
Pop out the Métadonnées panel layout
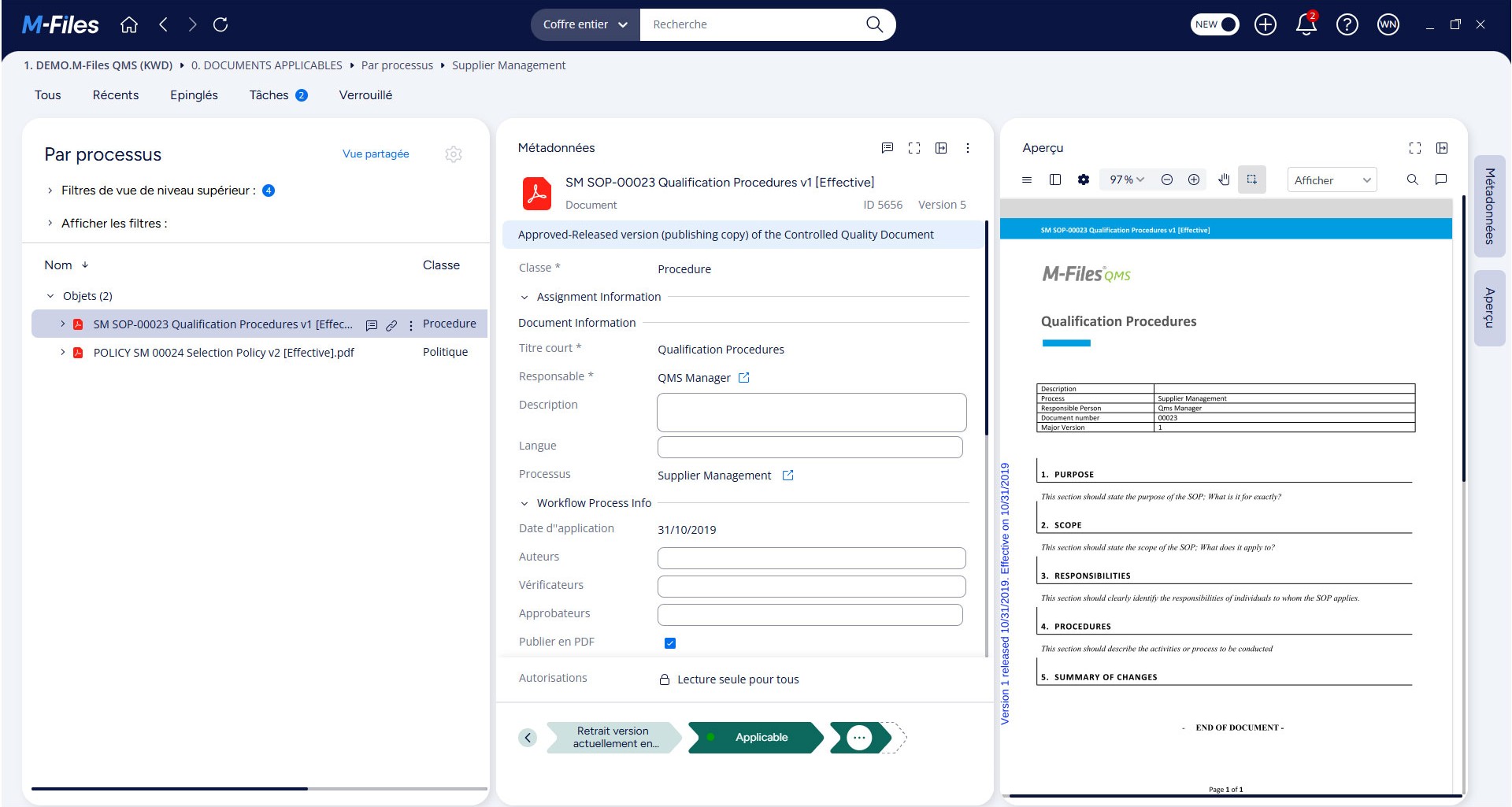pyautogui.click(x=941, y=148)
